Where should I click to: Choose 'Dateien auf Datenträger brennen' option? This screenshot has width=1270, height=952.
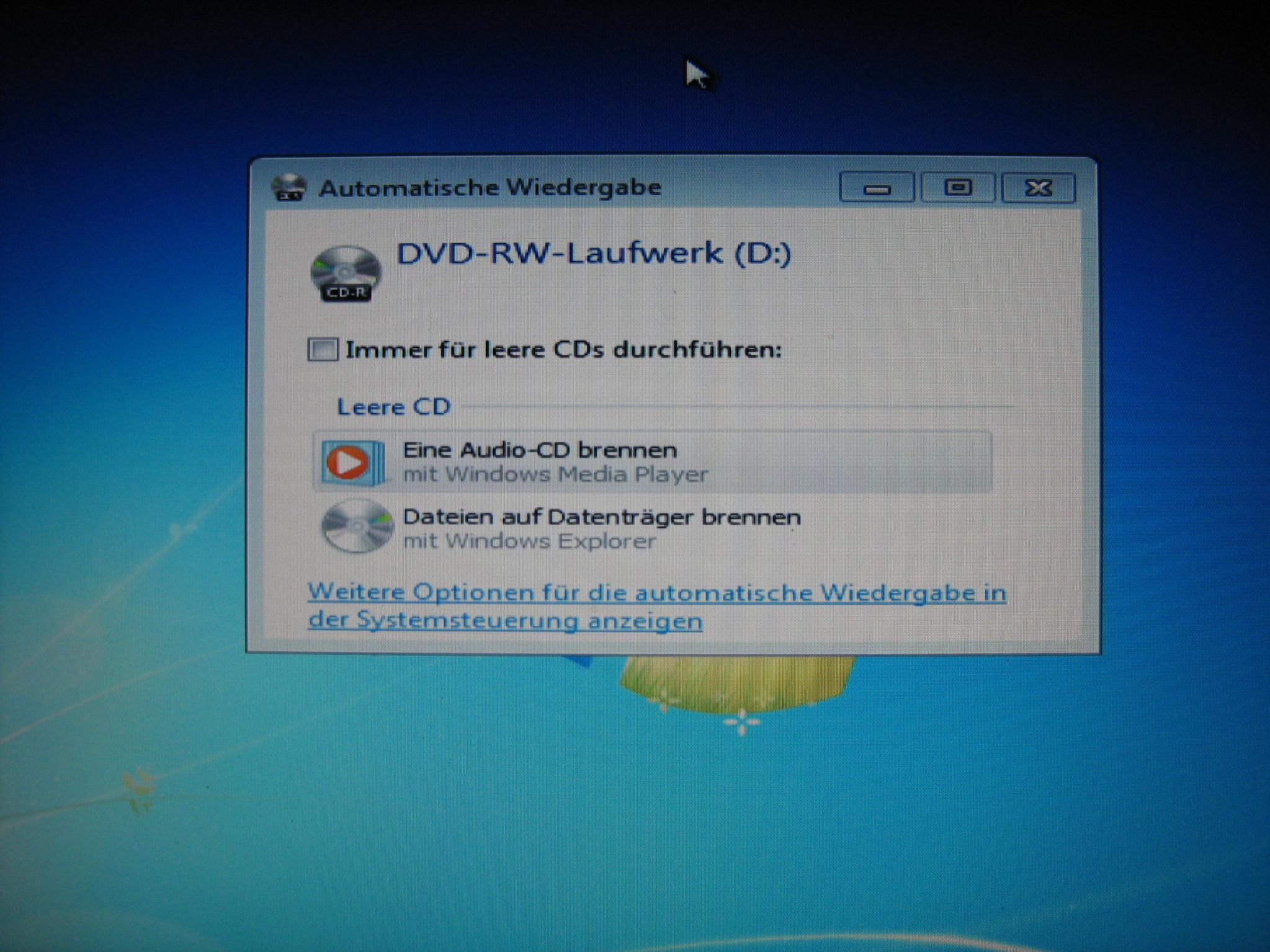[601, 517]
